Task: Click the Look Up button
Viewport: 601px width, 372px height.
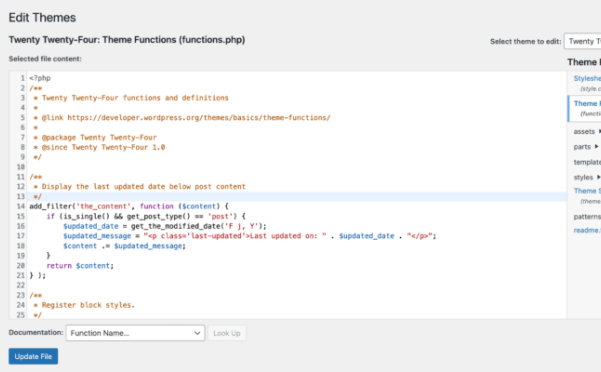Action: (x=227, y=333)
